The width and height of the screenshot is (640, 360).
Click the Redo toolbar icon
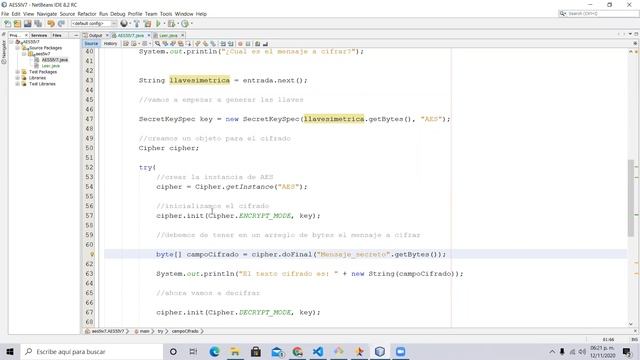pos(61,24)
